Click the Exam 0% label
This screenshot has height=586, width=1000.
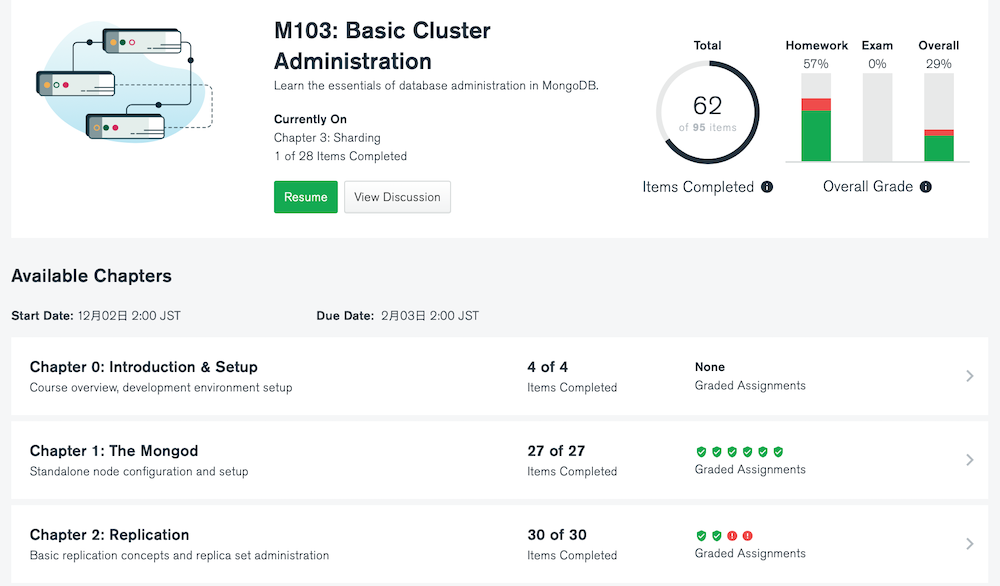click(x=878, y=64)
